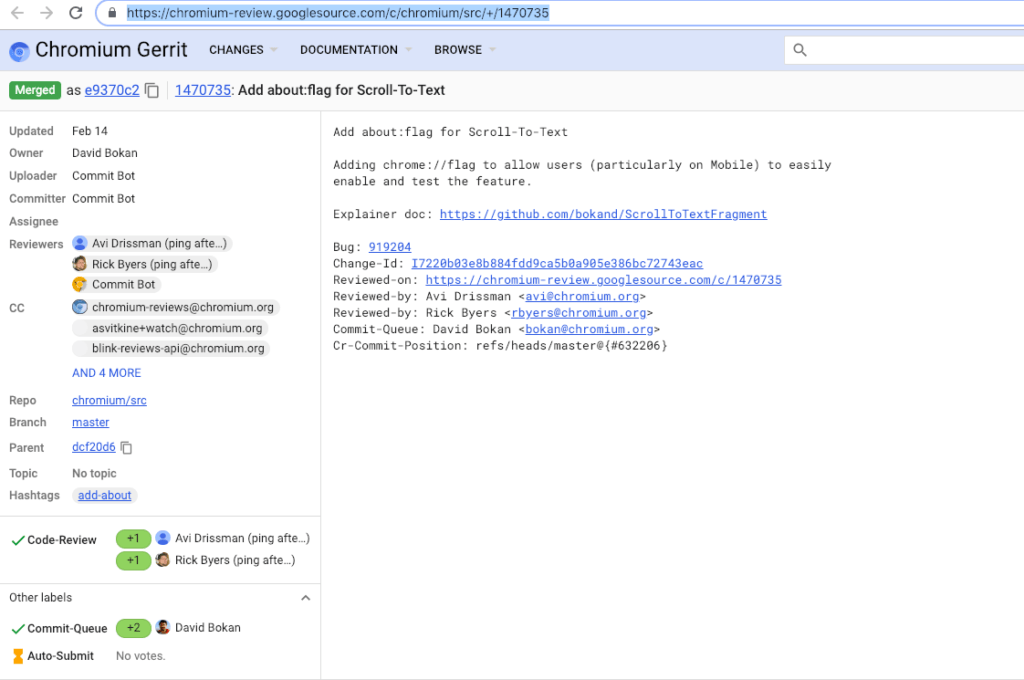
Task: Open the CHANGES dropdown menu
Action: (x=242, y=50)
